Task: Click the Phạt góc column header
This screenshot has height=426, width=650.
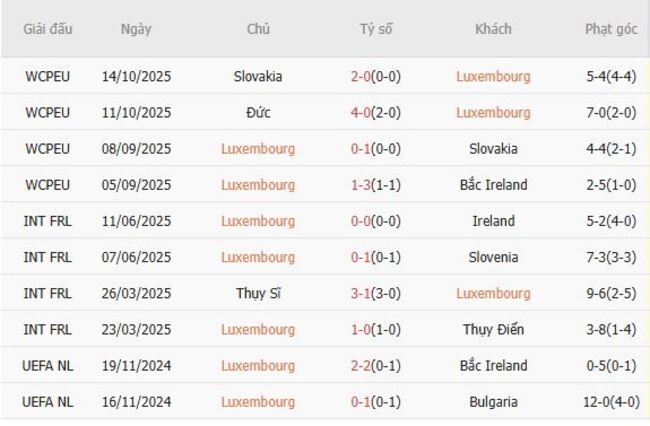Action: (x=611, y=29)
